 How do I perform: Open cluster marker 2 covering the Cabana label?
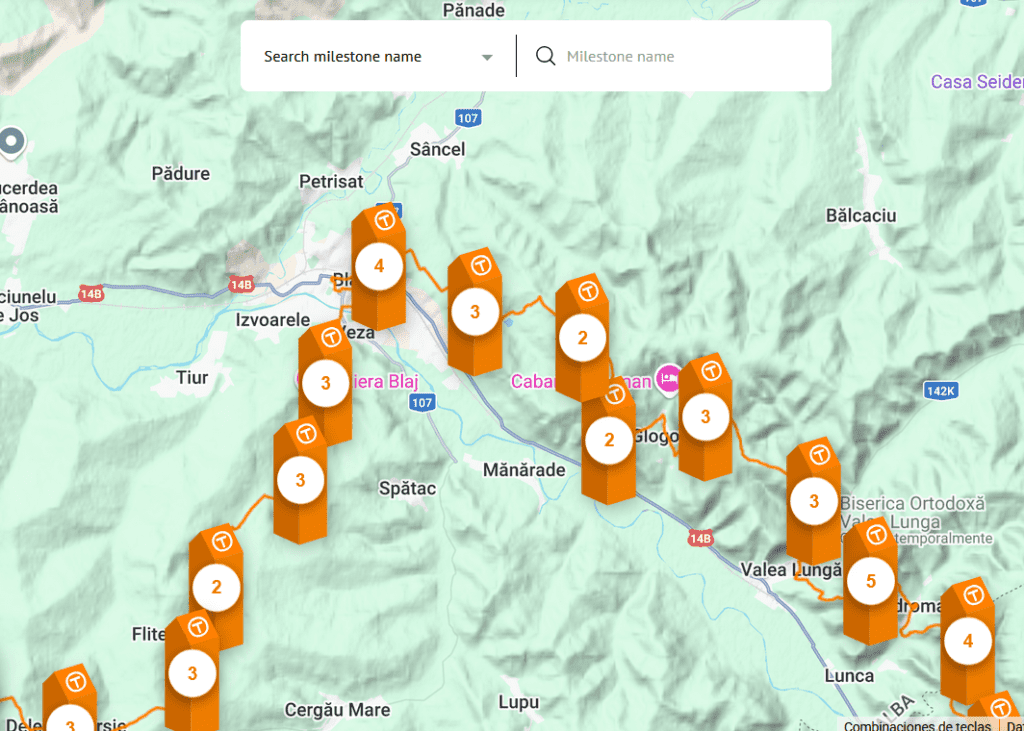(x=583, y=338)
